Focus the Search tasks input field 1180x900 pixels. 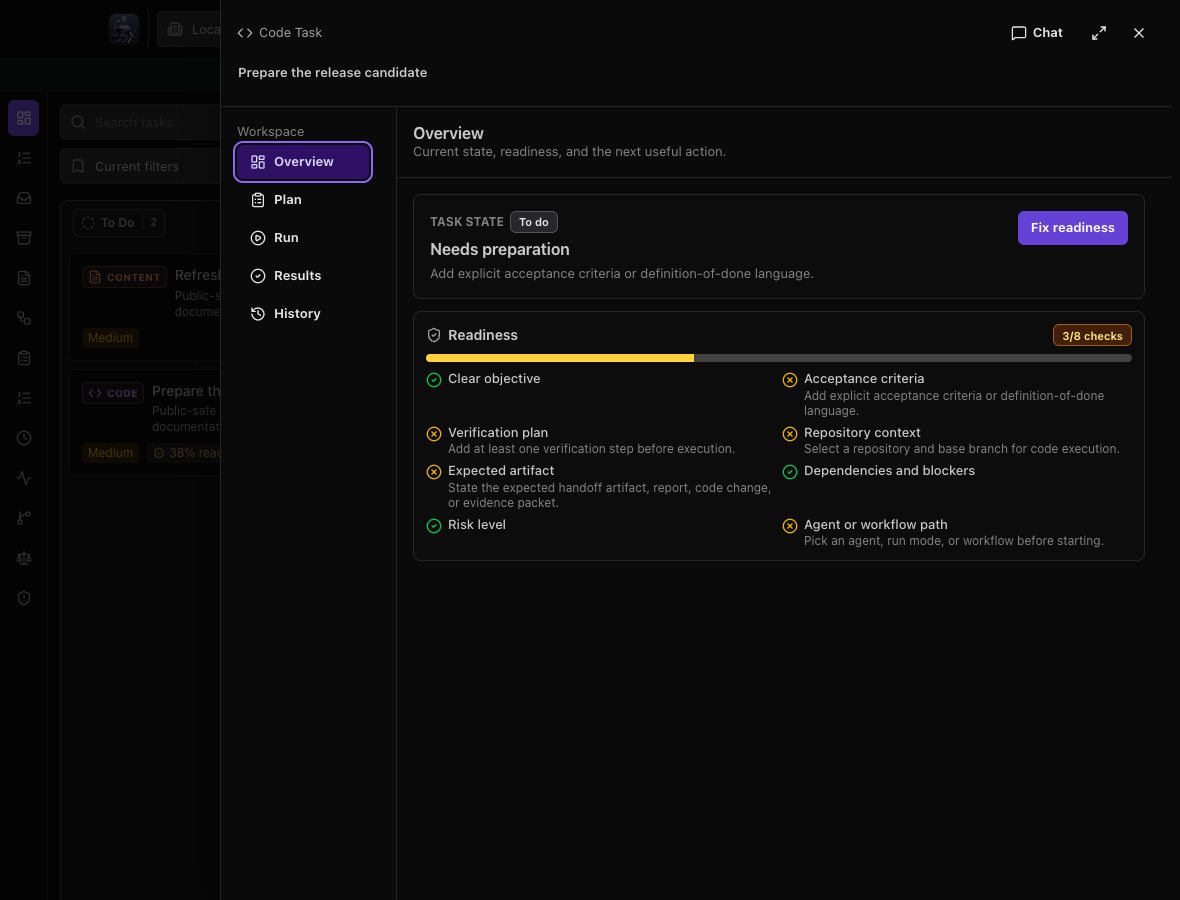point(141,122)
